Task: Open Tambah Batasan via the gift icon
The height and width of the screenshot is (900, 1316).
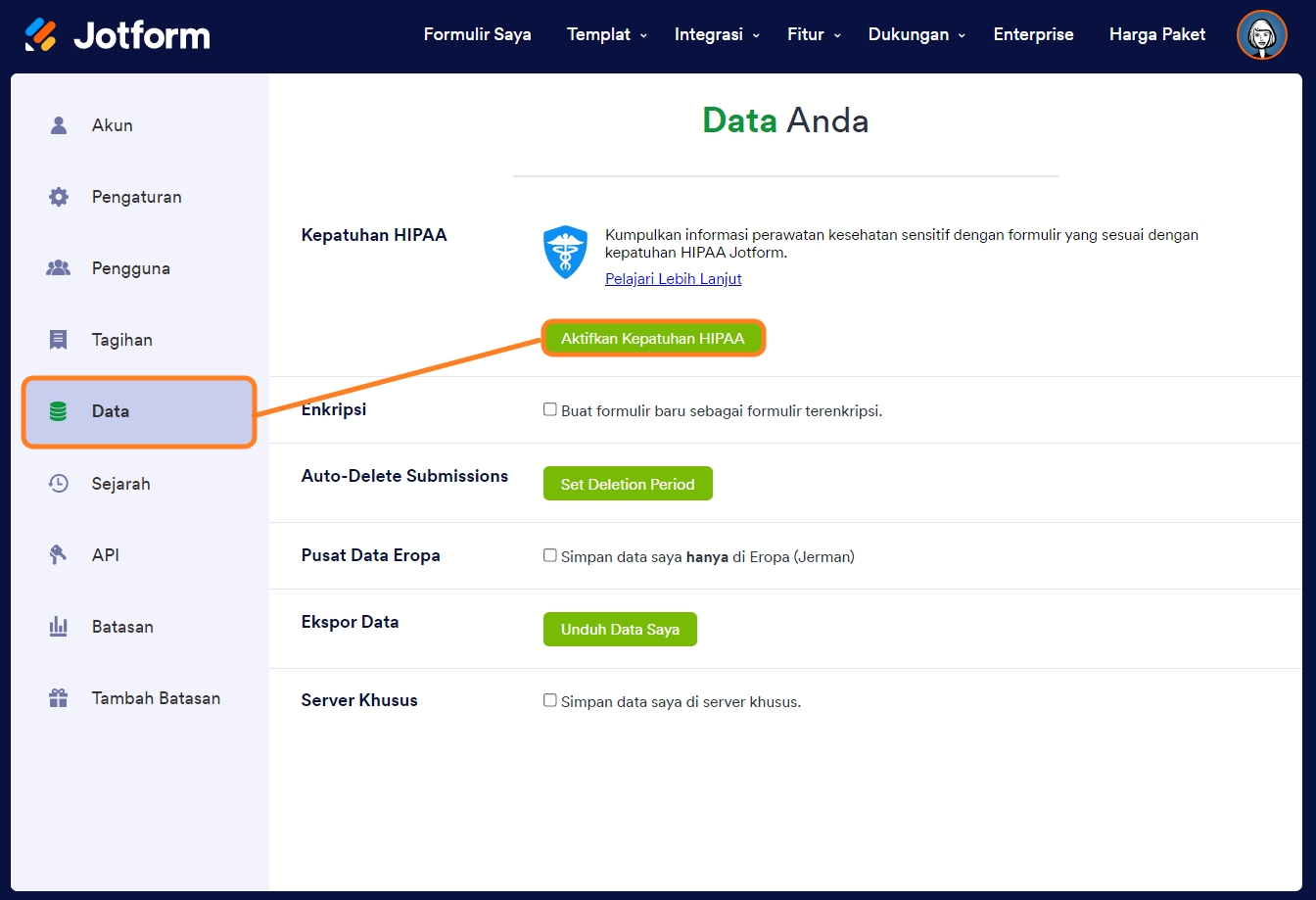Action: (59, 698)
